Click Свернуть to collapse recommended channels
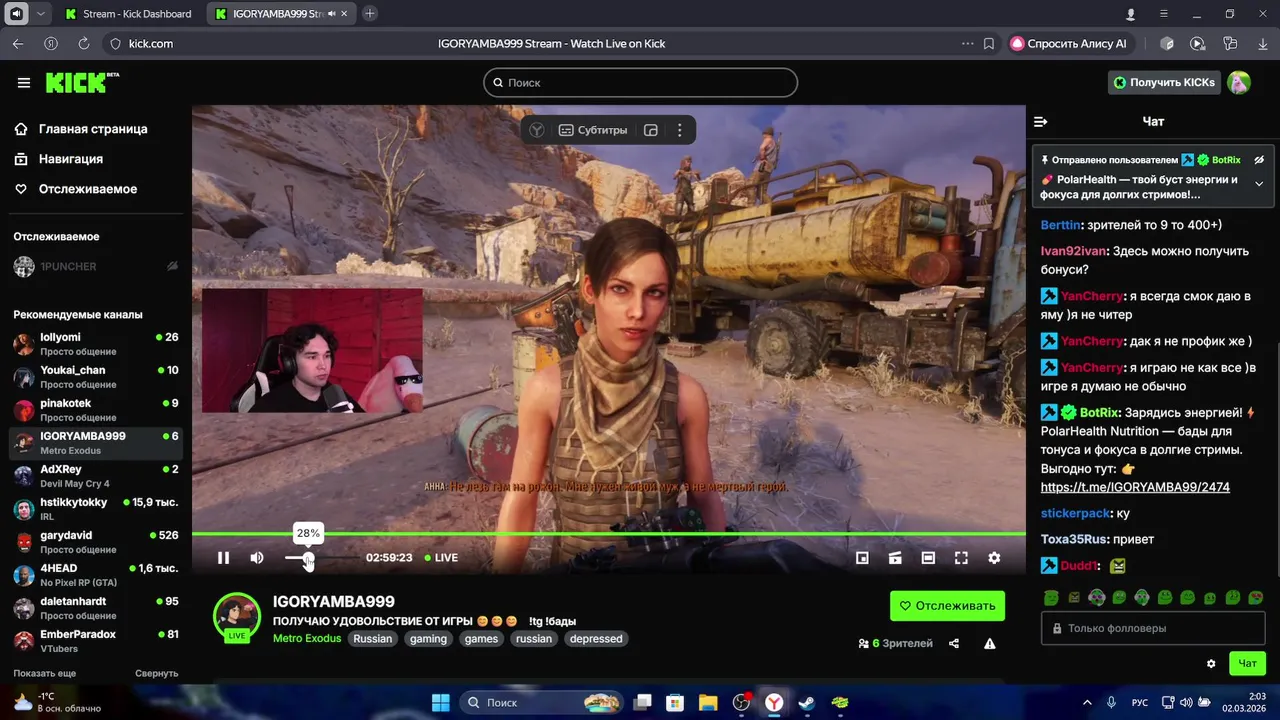Image resolution: width=1280 pixels, height=720 pixels. coord(157,673)
